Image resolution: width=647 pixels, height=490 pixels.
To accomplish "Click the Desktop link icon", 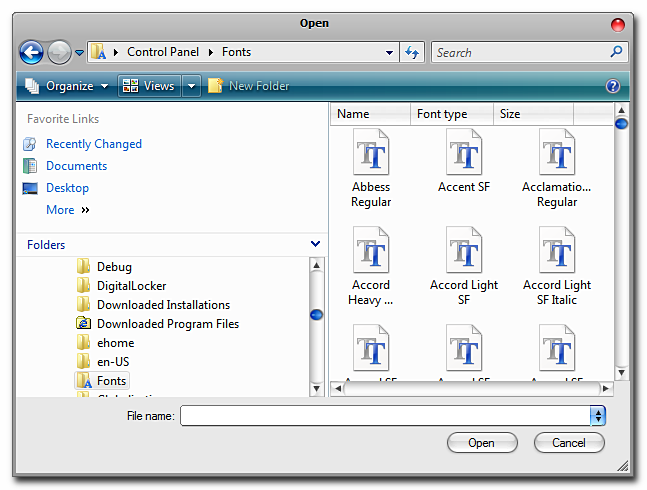I will click(x=30, y=188).
